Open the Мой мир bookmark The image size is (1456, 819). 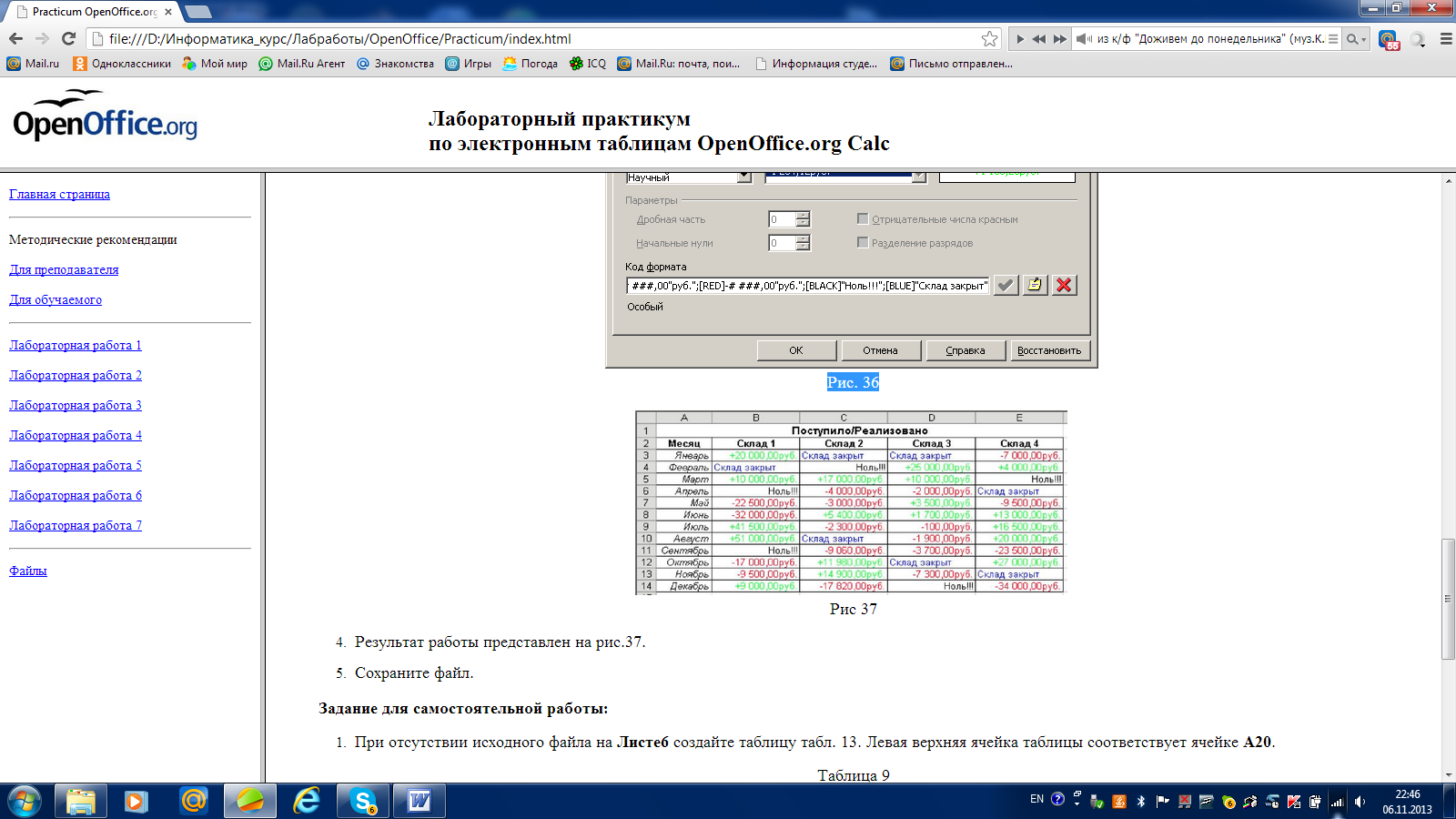tap(215, 64)
